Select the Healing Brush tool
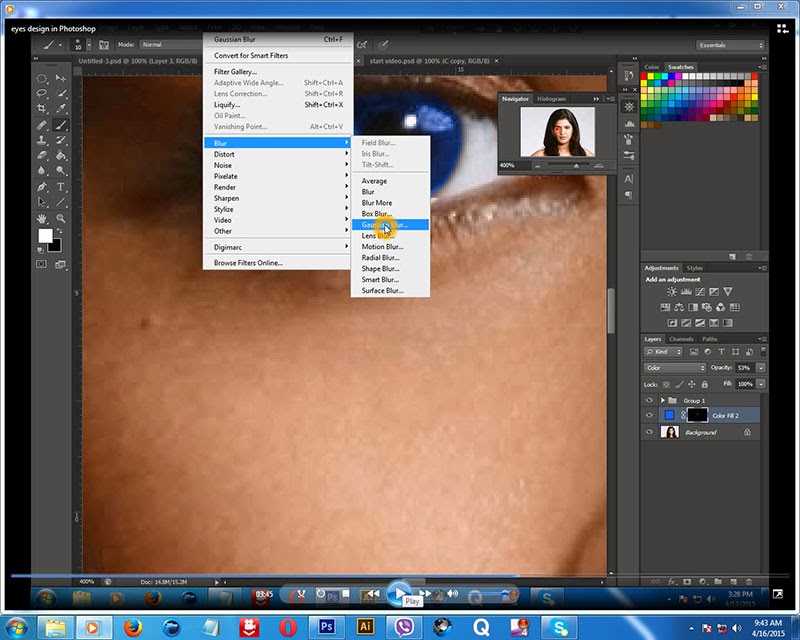Viewport: 800px width, 640px height. tap(42, 125)
